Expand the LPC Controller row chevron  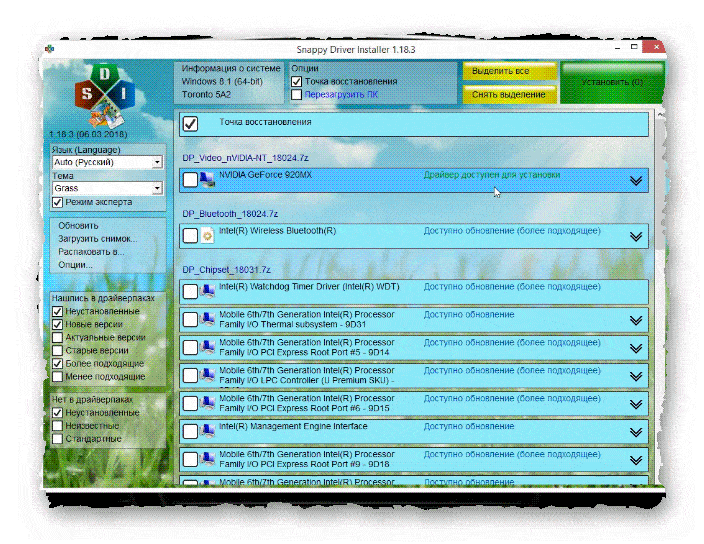point(636,377)
